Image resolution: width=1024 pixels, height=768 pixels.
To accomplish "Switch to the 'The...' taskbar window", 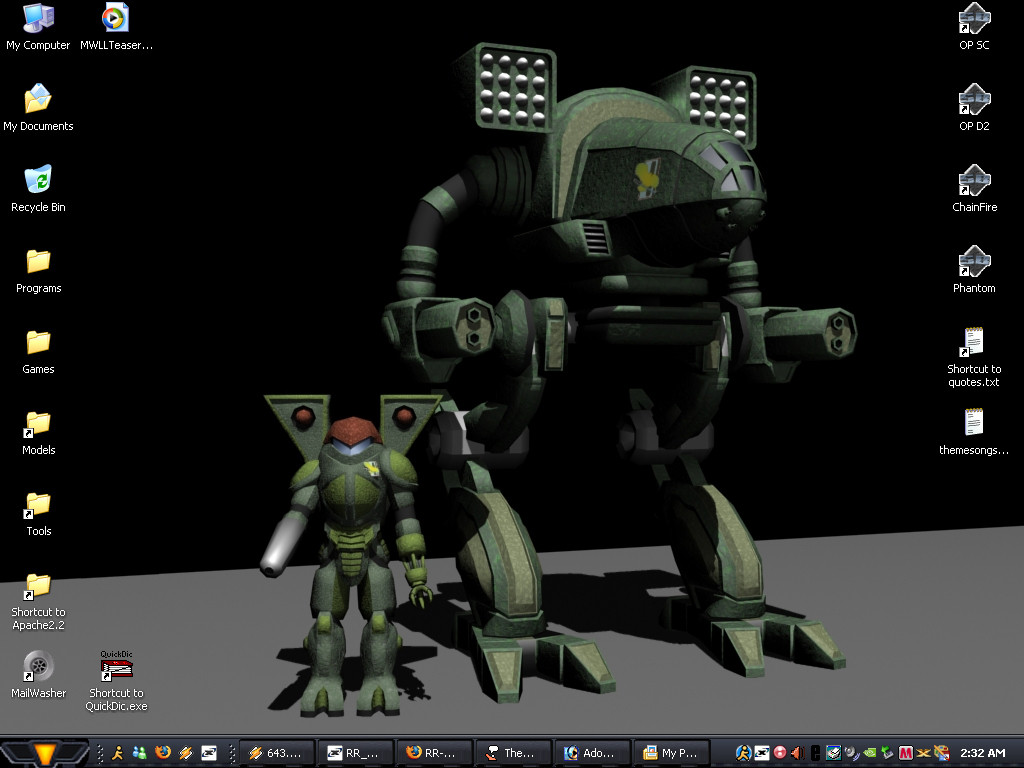I will (513, 753).
